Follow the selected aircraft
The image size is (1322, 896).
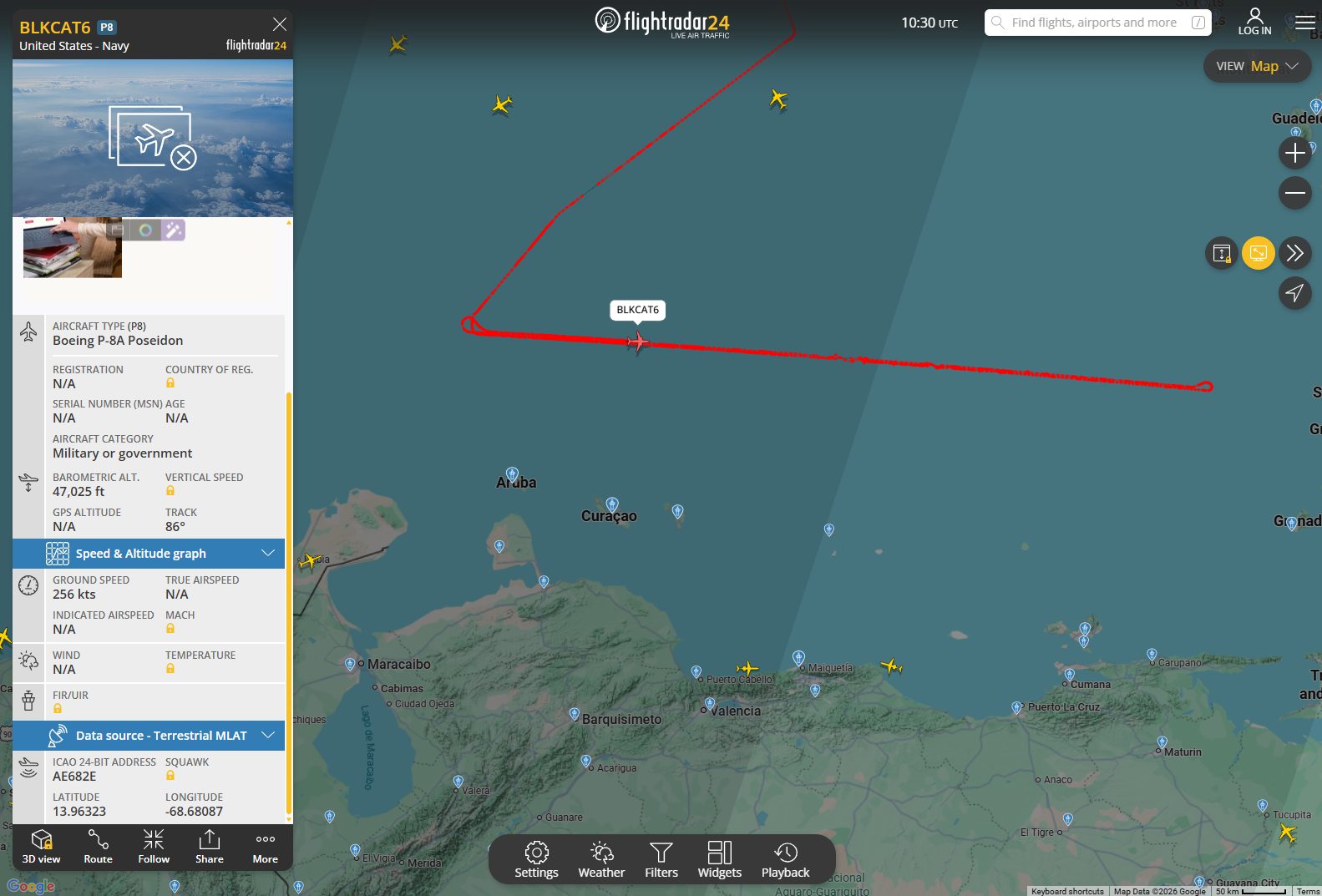click(154, 846)
